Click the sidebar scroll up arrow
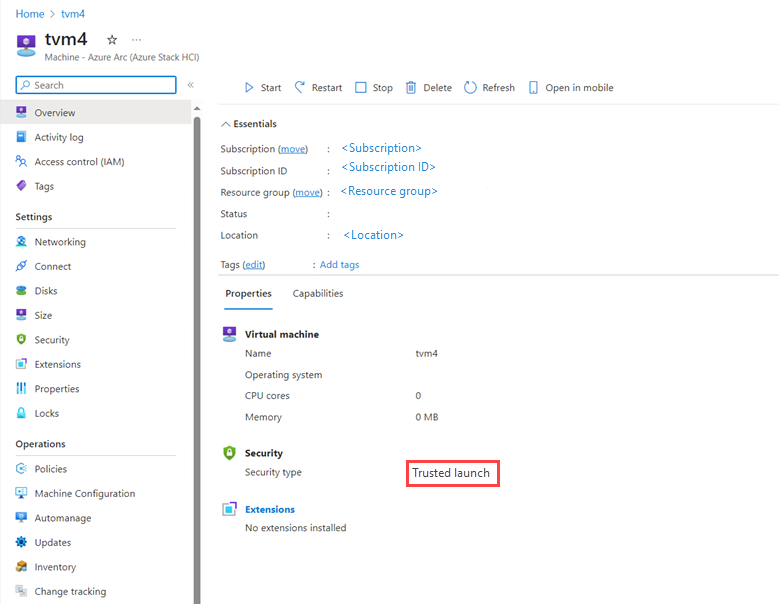The width and height of the screenshot is (779, 604). coord(197,108)
